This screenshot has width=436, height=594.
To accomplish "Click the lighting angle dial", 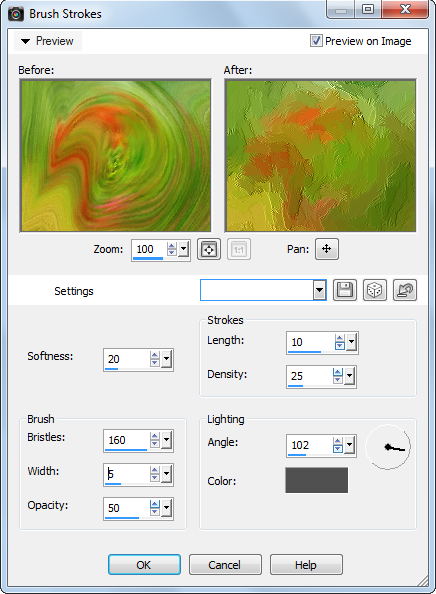I will (388, 447).
